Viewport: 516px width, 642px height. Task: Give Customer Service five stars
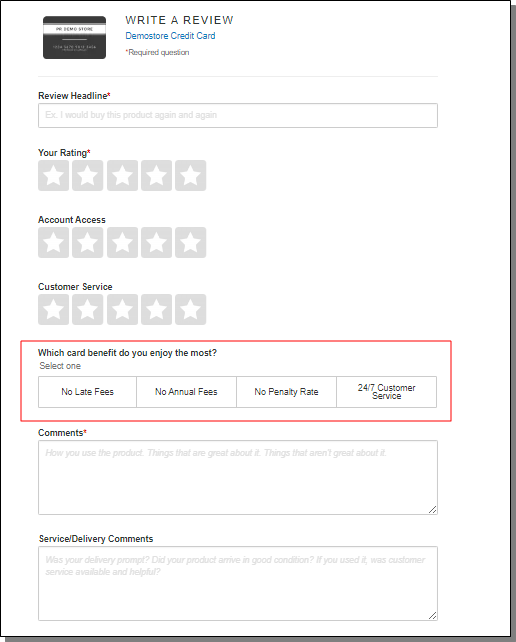click(x=190, y=310)
